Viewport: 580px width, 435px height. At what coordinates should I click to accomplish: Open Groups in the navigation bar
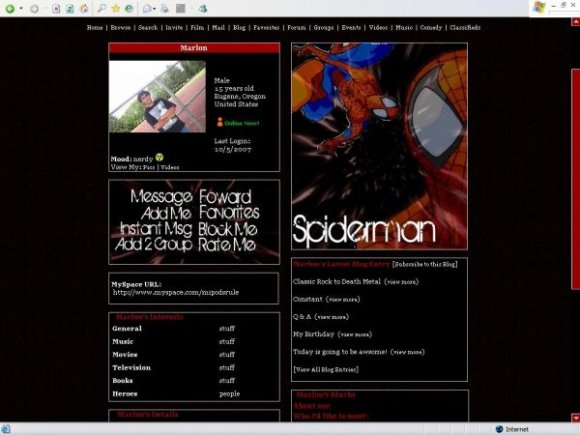coord(324,27)
